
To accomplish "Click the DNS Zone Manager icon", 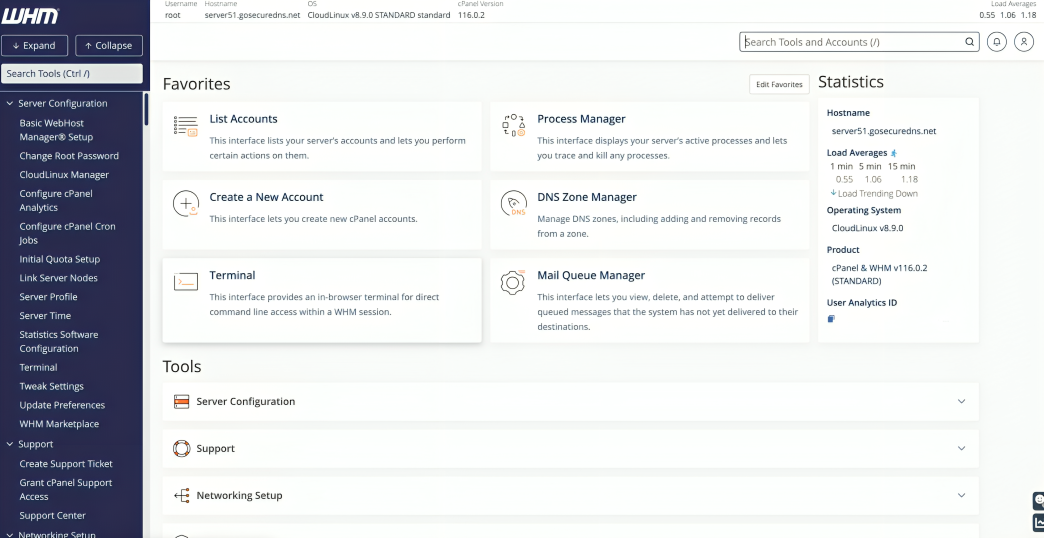I will click(x=513, y=204).
